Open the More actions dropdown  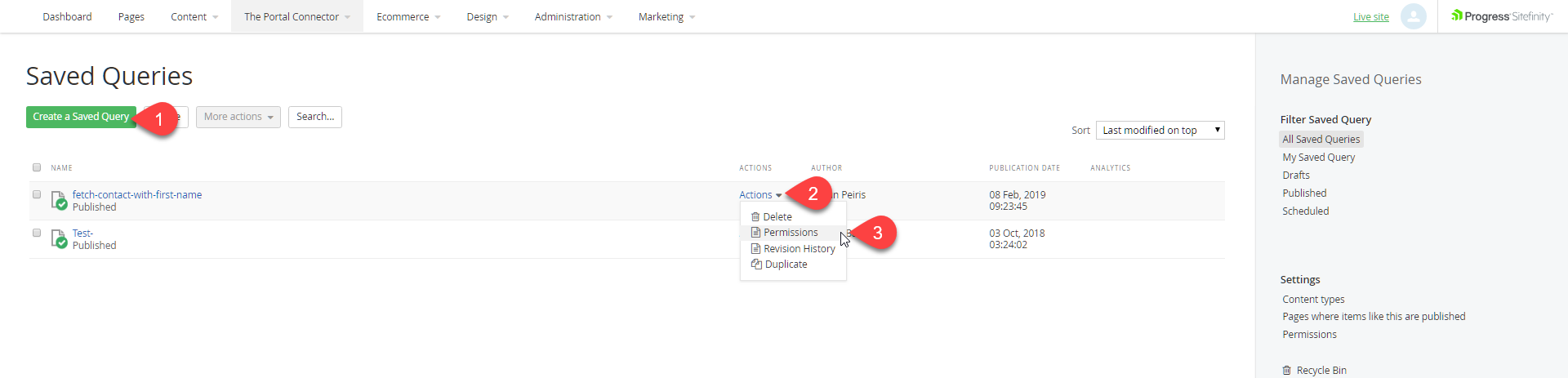tap(238, 117)
